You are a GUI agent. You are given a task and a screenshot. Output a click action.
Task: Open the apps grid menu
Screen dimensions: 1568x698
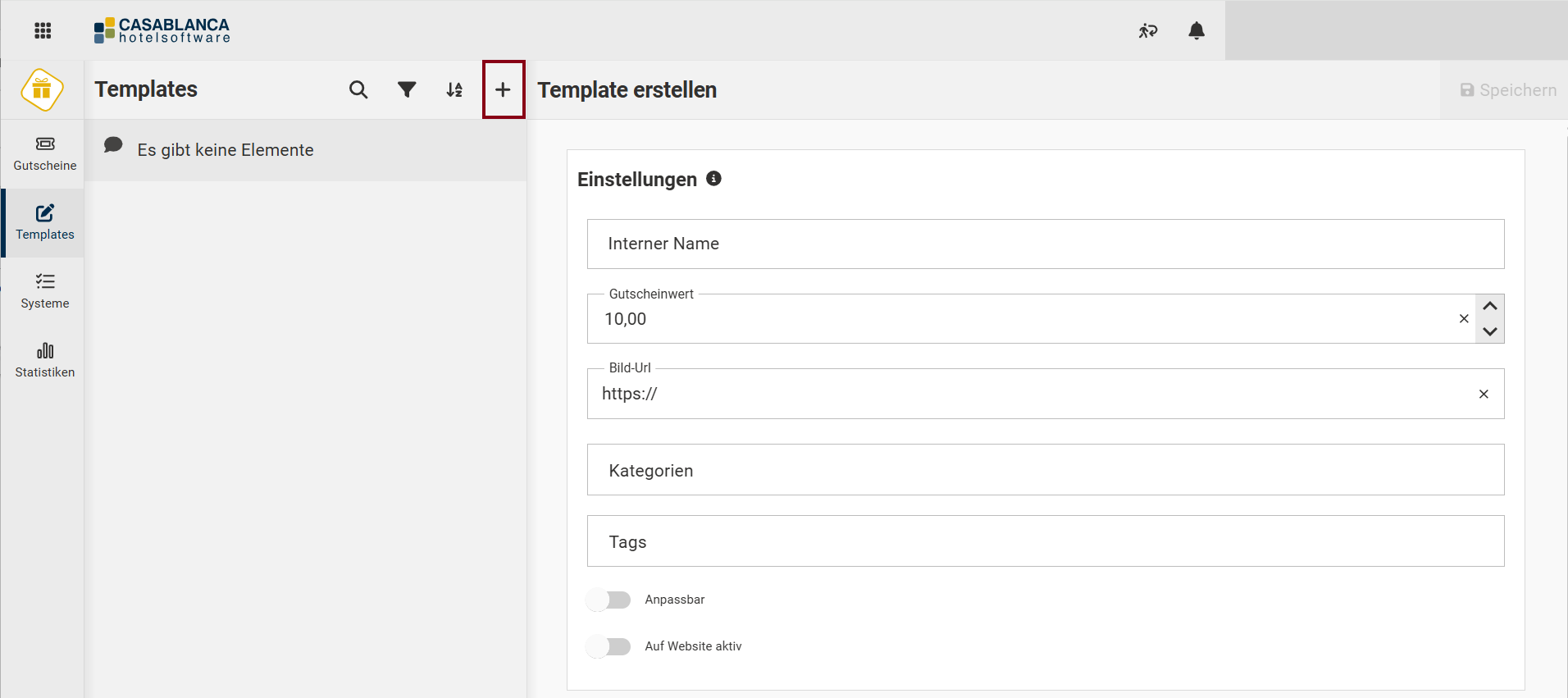tap(43, 31)
